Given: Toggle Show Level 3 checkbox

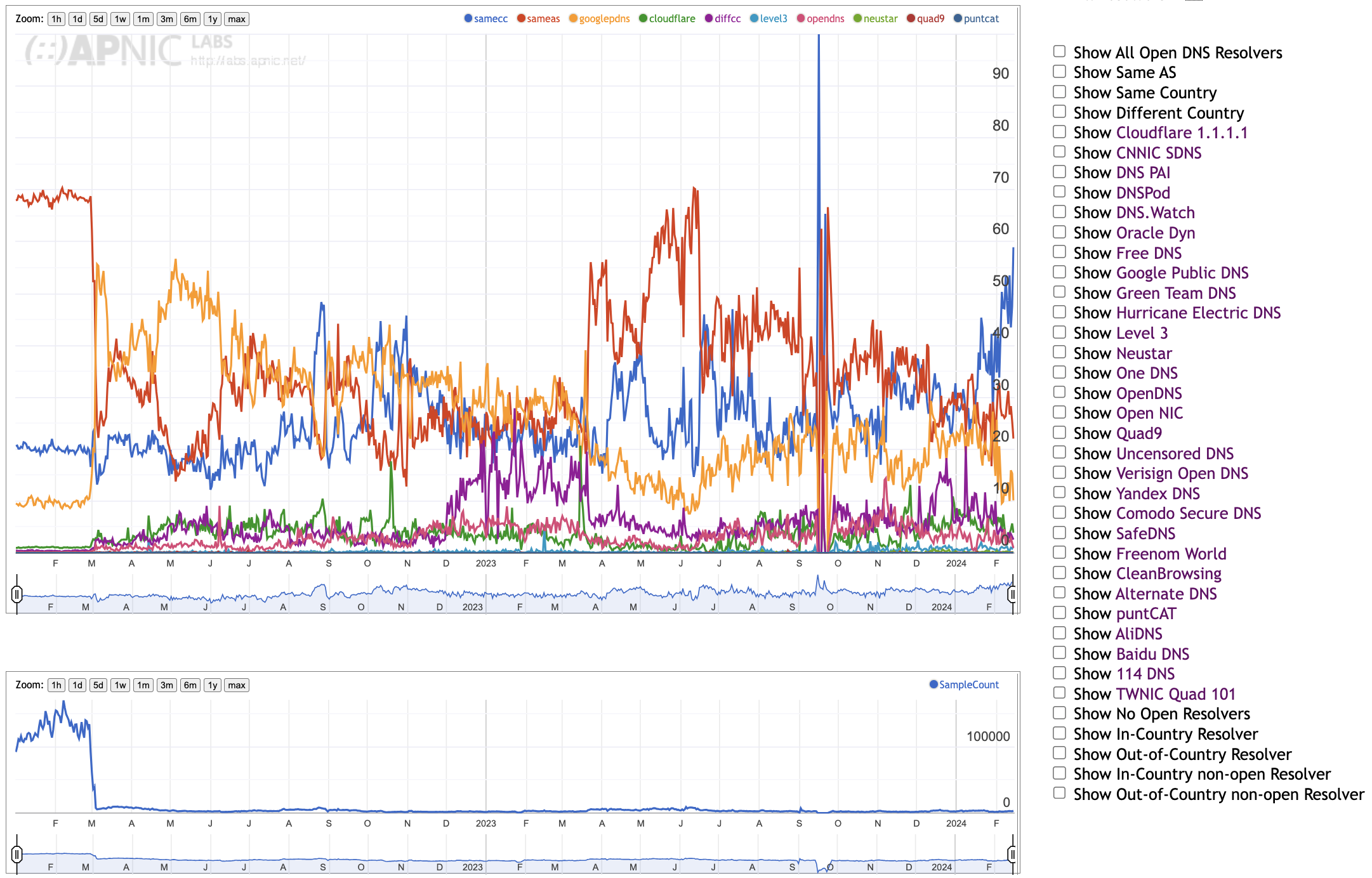Looking at the screenshot, I should click(x=1059, y=332).
